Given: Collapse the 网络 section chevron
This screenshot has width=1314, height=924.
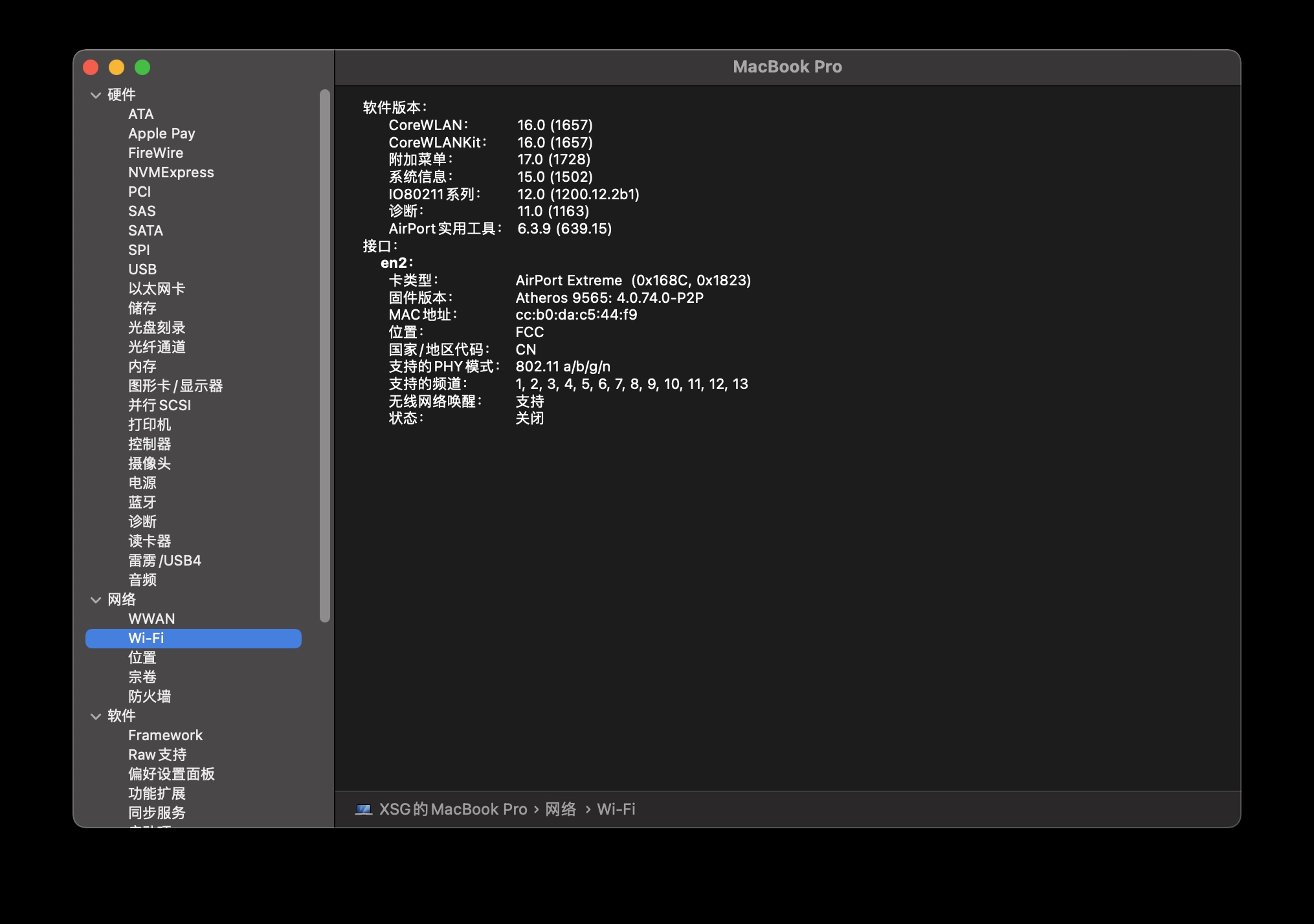Looking at the screenshot, I should pyautogui.click(x=96, y=600).
